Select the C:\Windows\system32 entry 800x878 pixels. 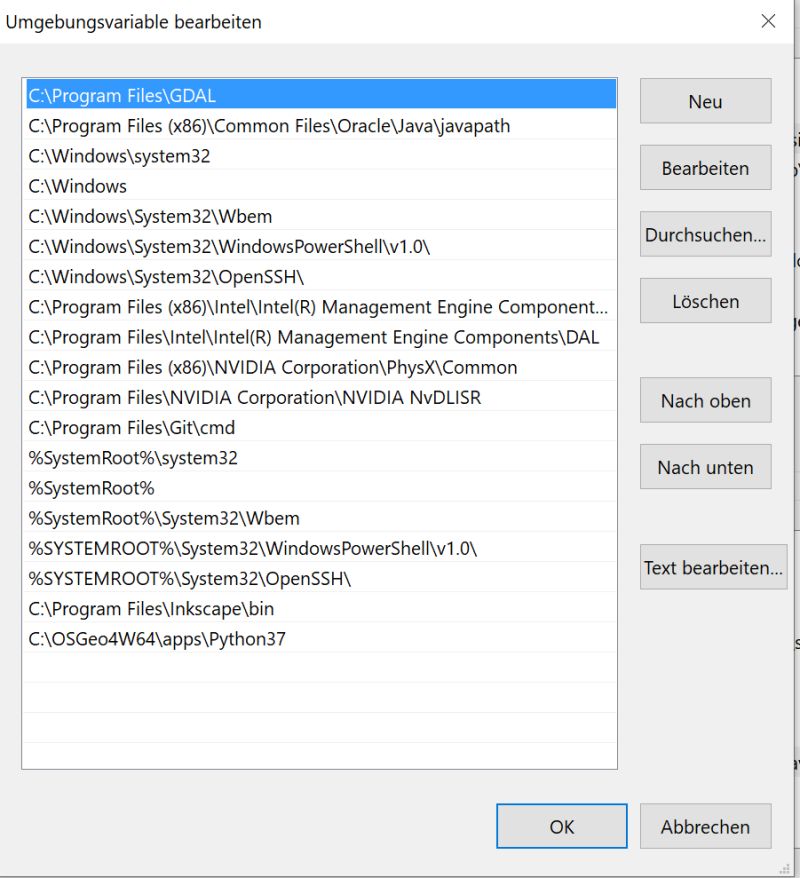321,156
